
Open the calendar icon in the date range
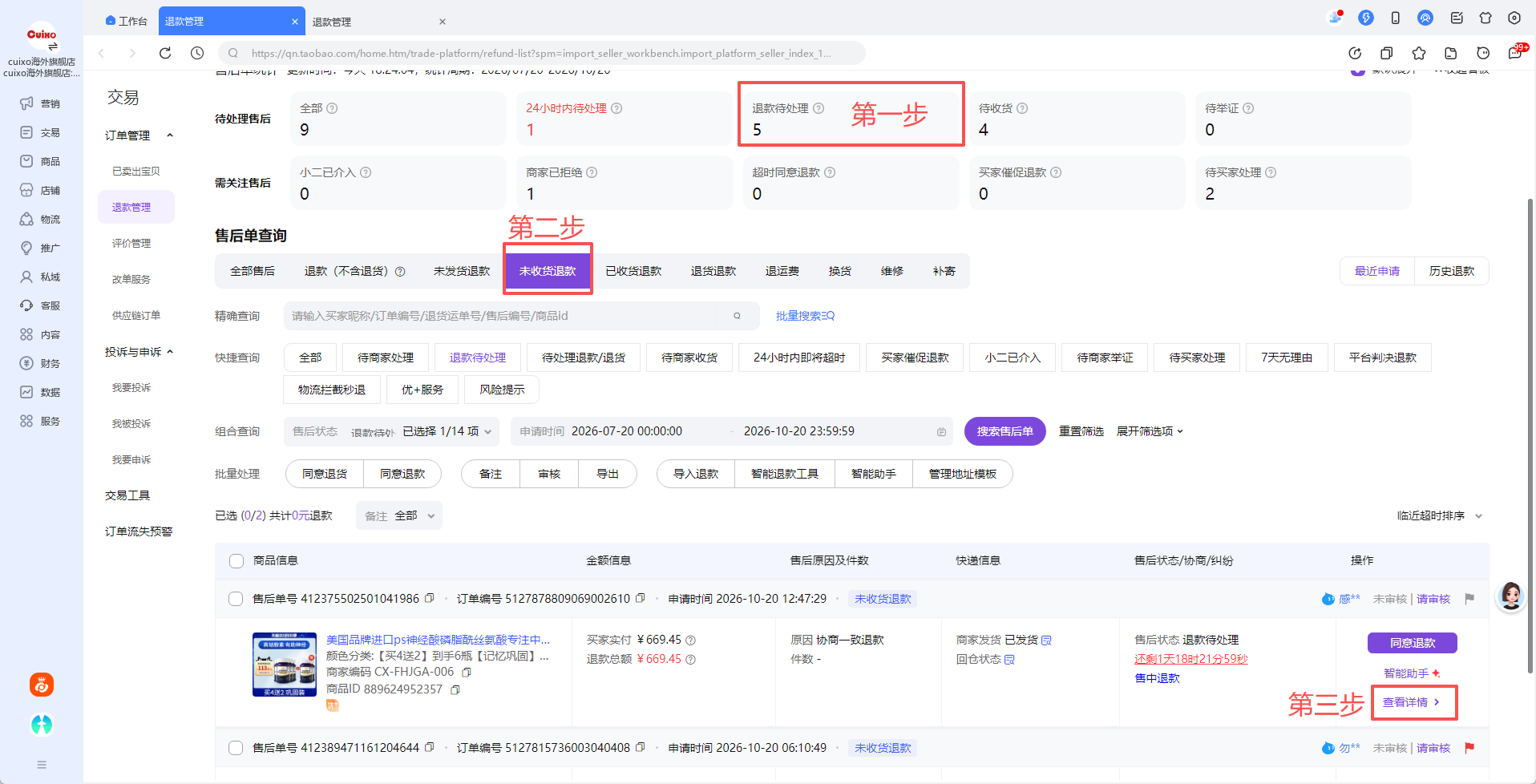pyautogui.click(x=941, y=431)
